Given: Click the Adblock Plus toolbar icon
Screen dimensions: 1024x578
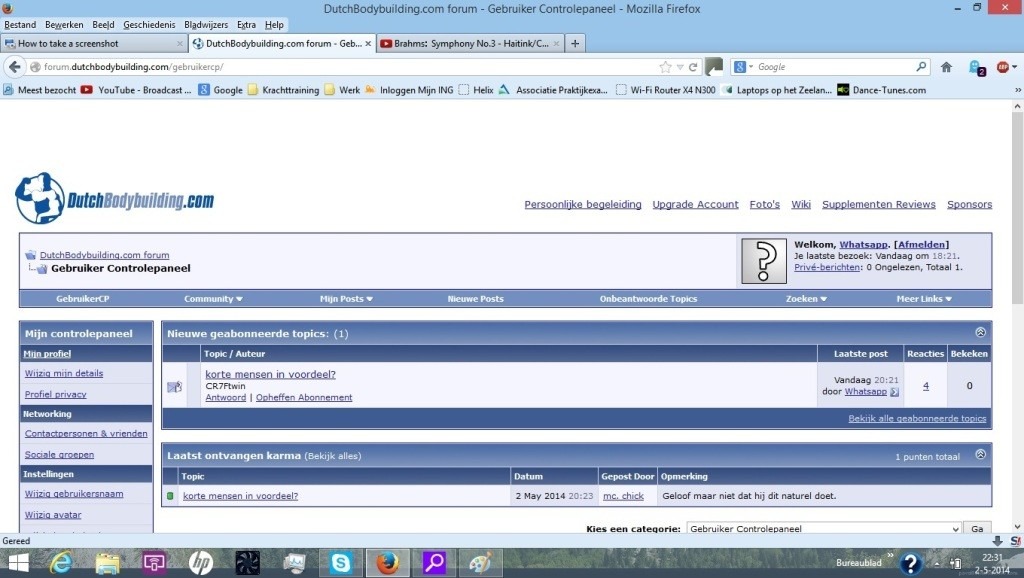Looking at the screenshot, I should (x=1003, y=67).
